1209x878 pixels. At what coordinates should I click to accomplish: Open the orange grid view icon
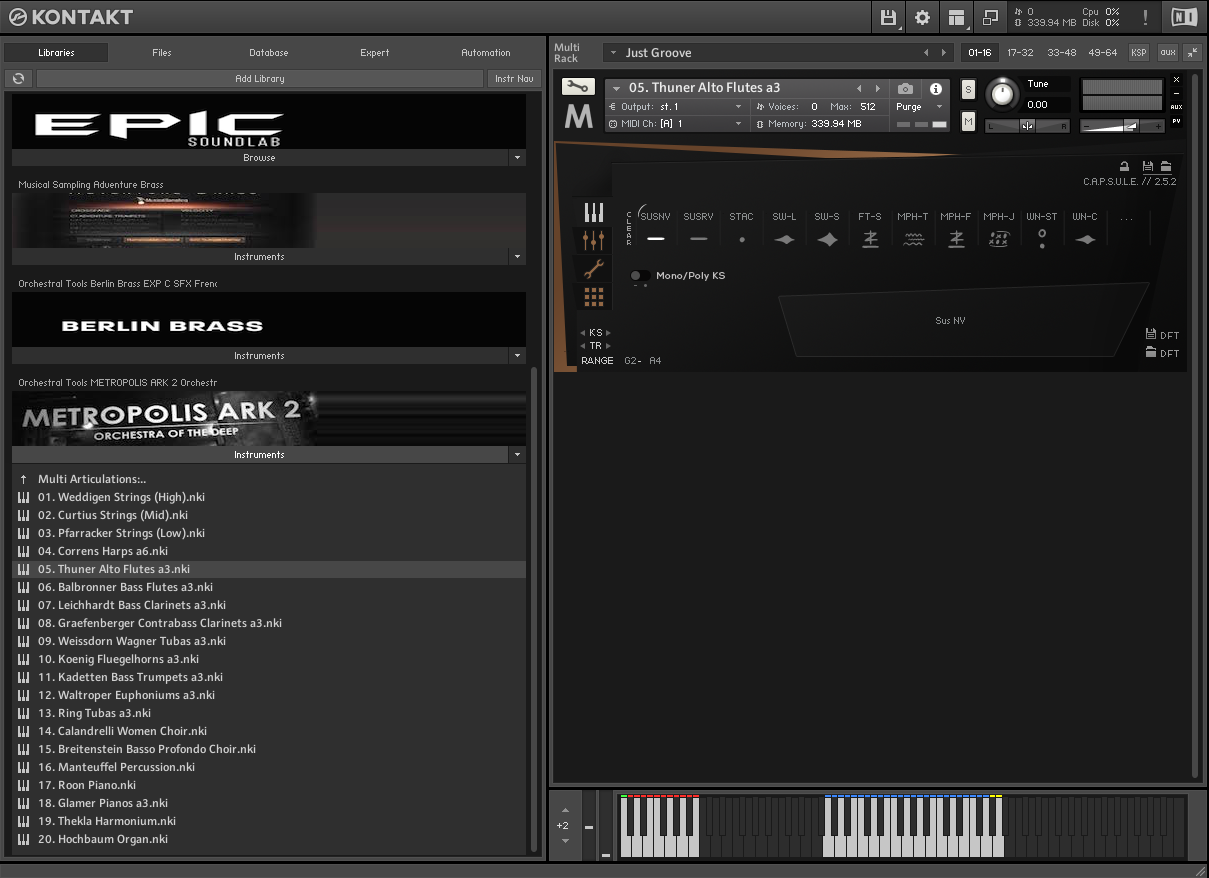click(594, 297)
